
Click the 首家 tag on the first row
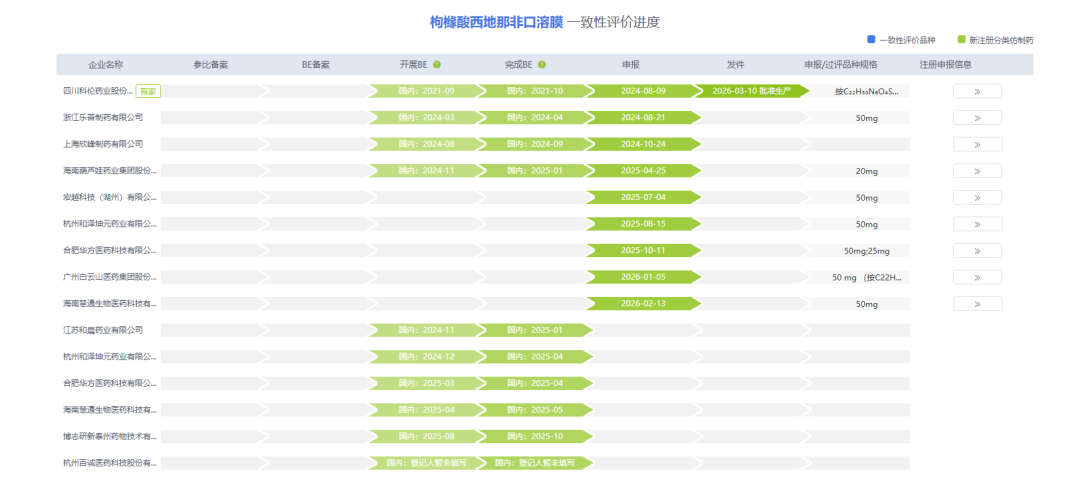click(148, 91)
